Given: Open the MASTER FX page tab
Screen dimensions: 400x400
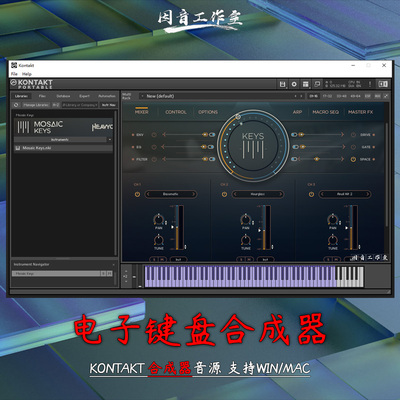Looking at the screenshot, I should (x=360, y=112).
